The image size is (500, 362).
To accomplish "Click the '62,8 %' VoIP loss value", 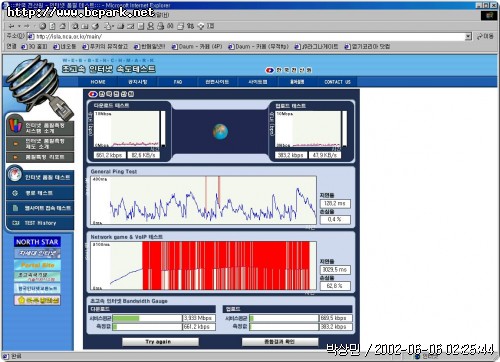I will pos(335,286).
